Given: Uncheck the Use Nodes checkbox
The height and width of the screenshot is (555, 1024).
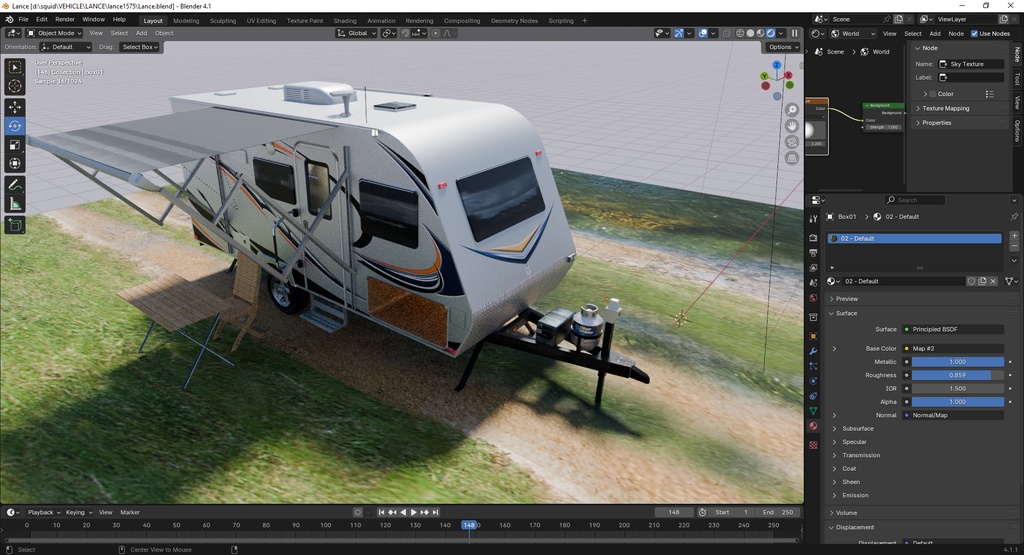Looking at the screenshot, I should click(974, 33).
